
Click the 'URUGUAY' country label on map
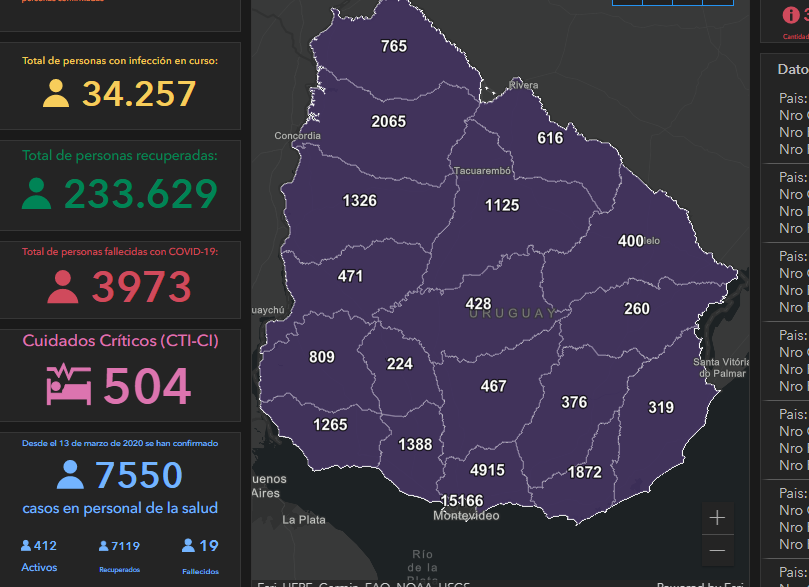512,314
